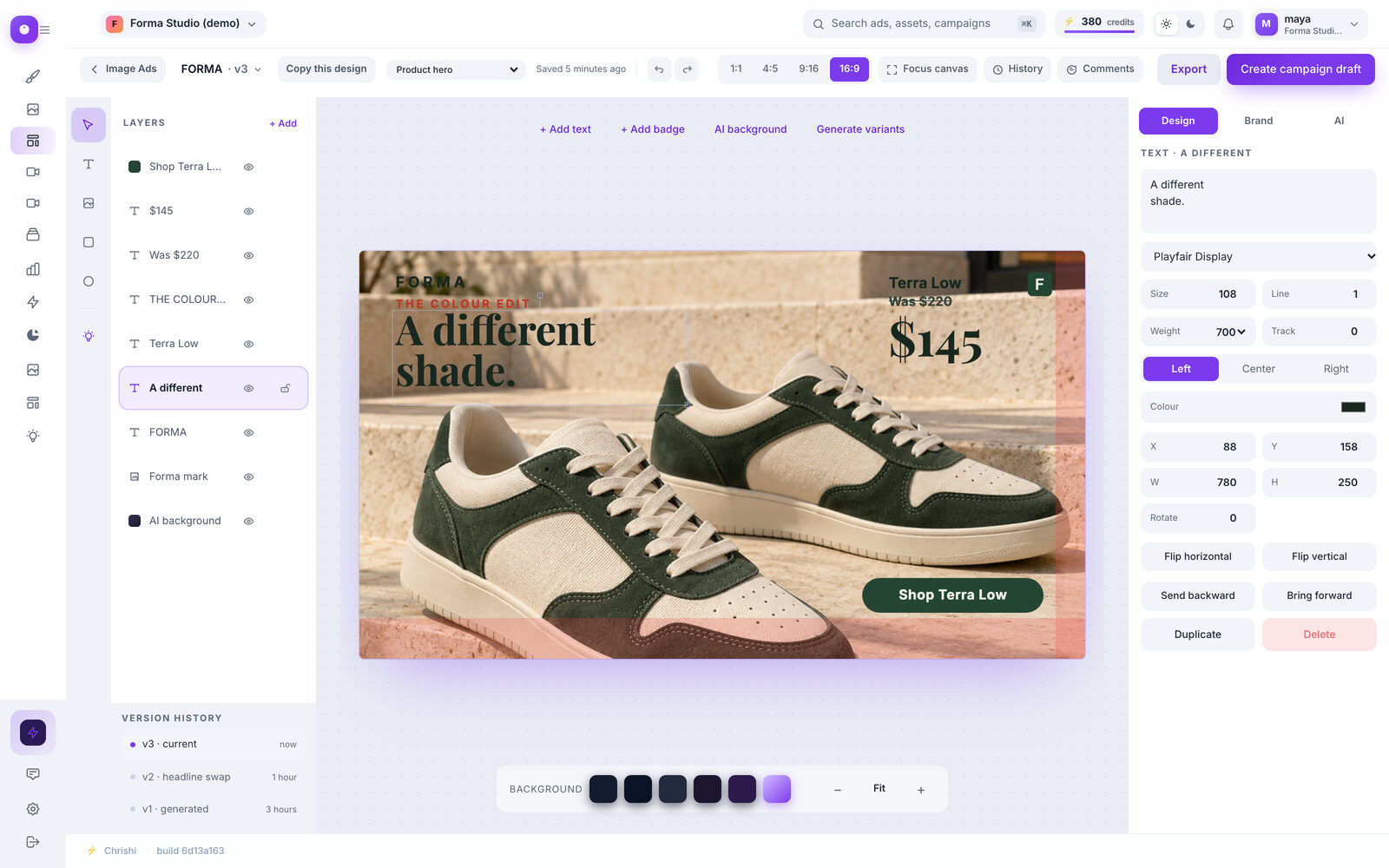This screenshot has width=1389, height=868.
Task: Switch to dark theme moon icon
Action: pos(1190,24)
